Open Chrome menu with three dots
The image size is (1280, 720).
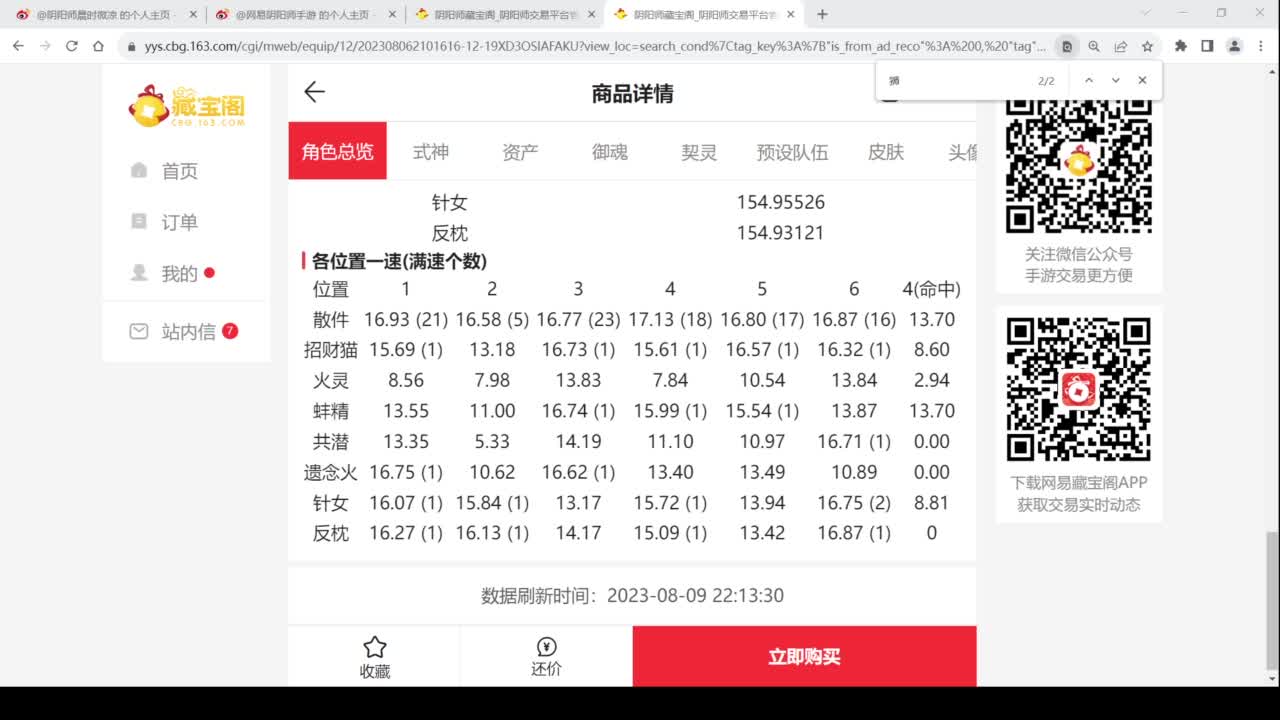pos(1261,46)
